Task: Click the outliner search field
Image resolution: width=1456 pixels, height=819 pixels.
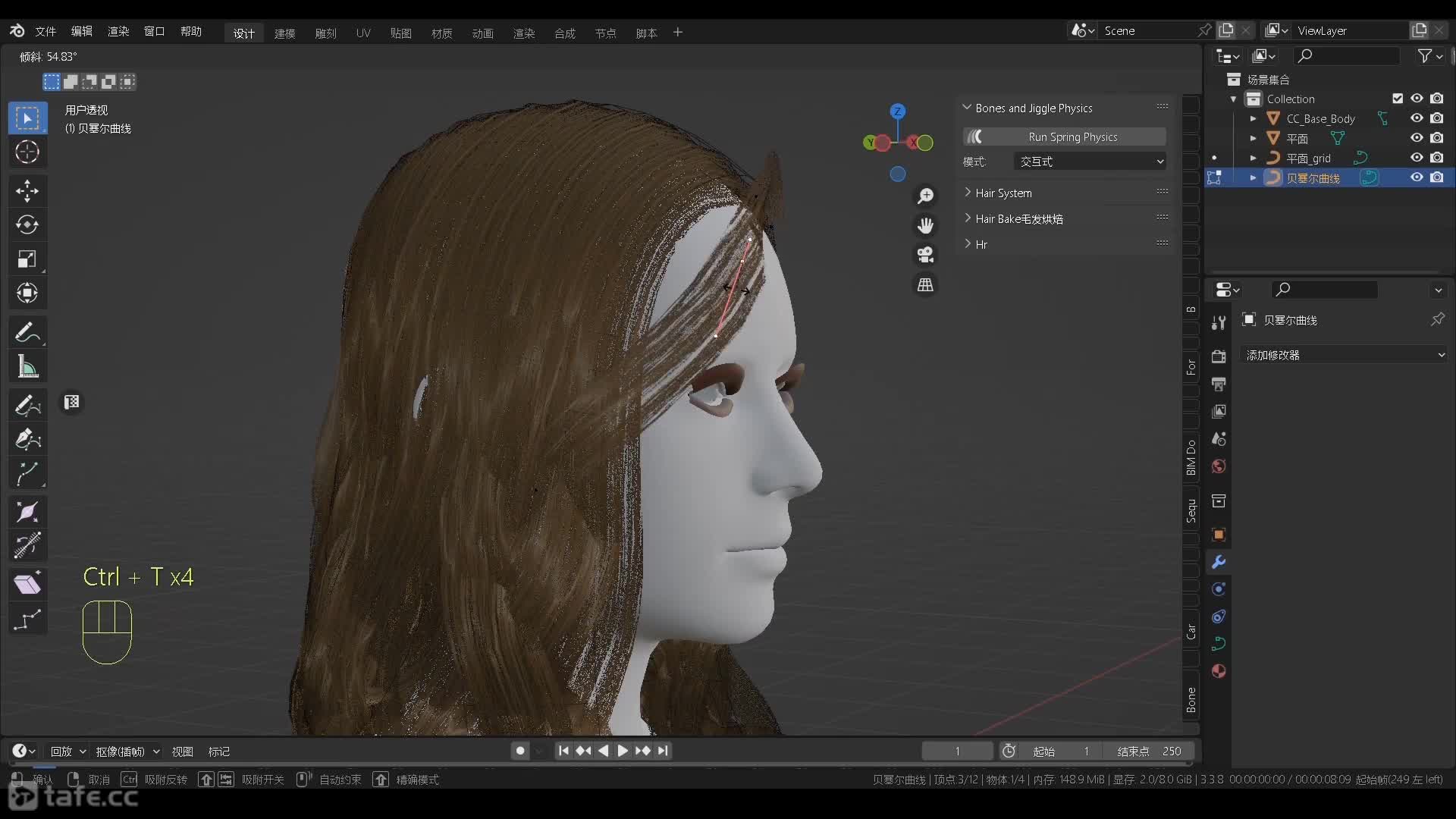Action: pyautogui.click(x=1347, y=55)
